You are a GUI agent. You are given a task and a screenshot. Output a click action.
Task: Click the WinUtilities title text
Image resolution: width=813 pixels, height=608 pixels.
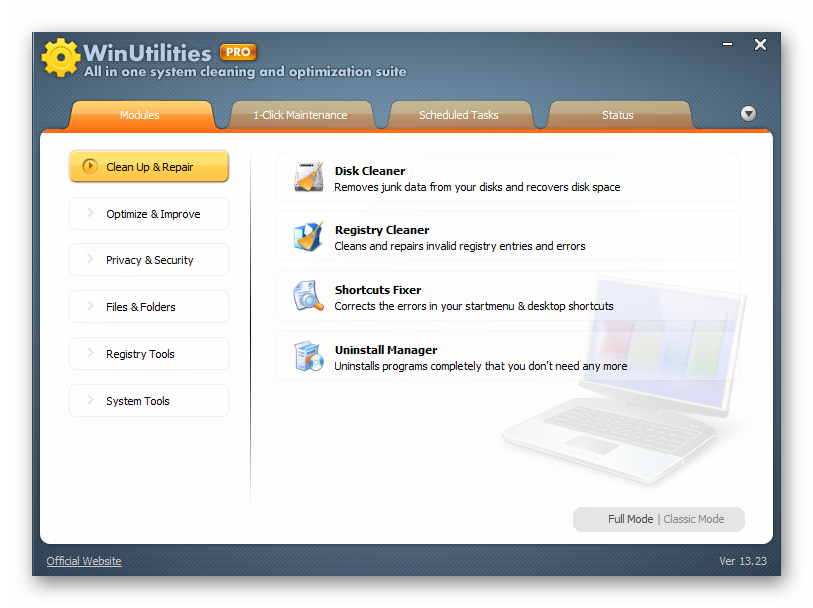147,53
